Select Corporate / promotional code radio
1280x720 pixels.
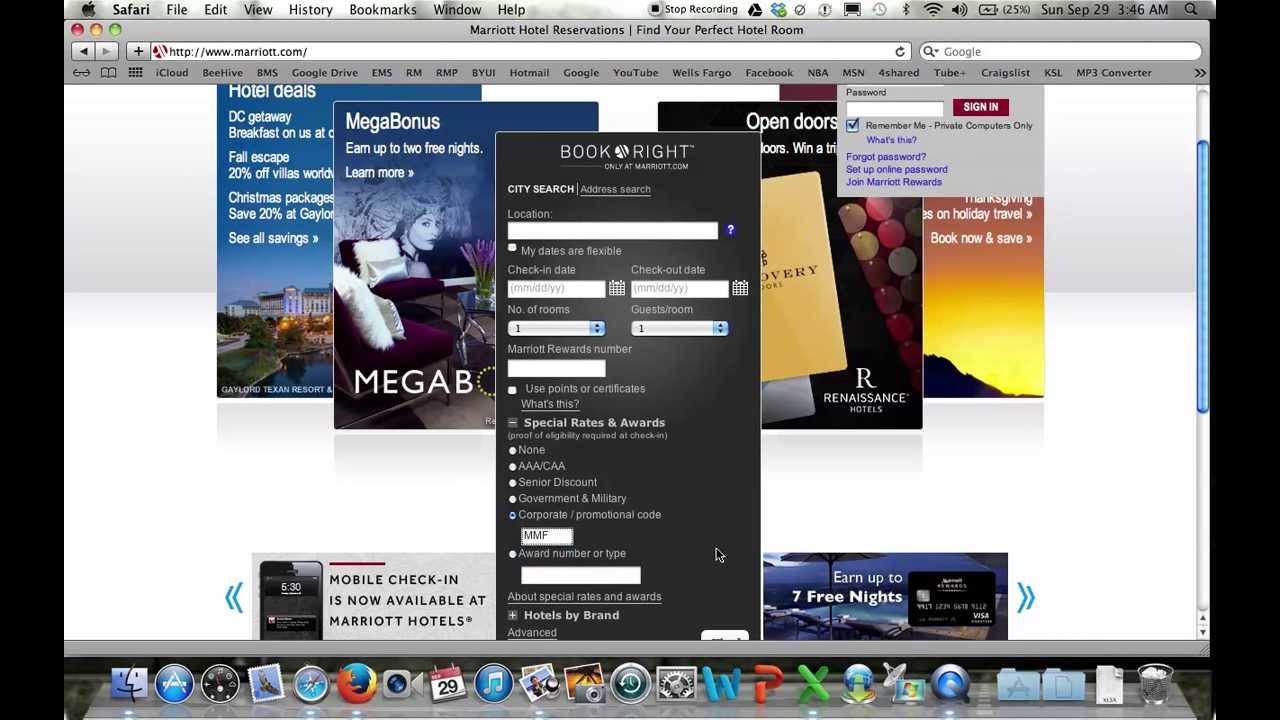tap(513, 516)
